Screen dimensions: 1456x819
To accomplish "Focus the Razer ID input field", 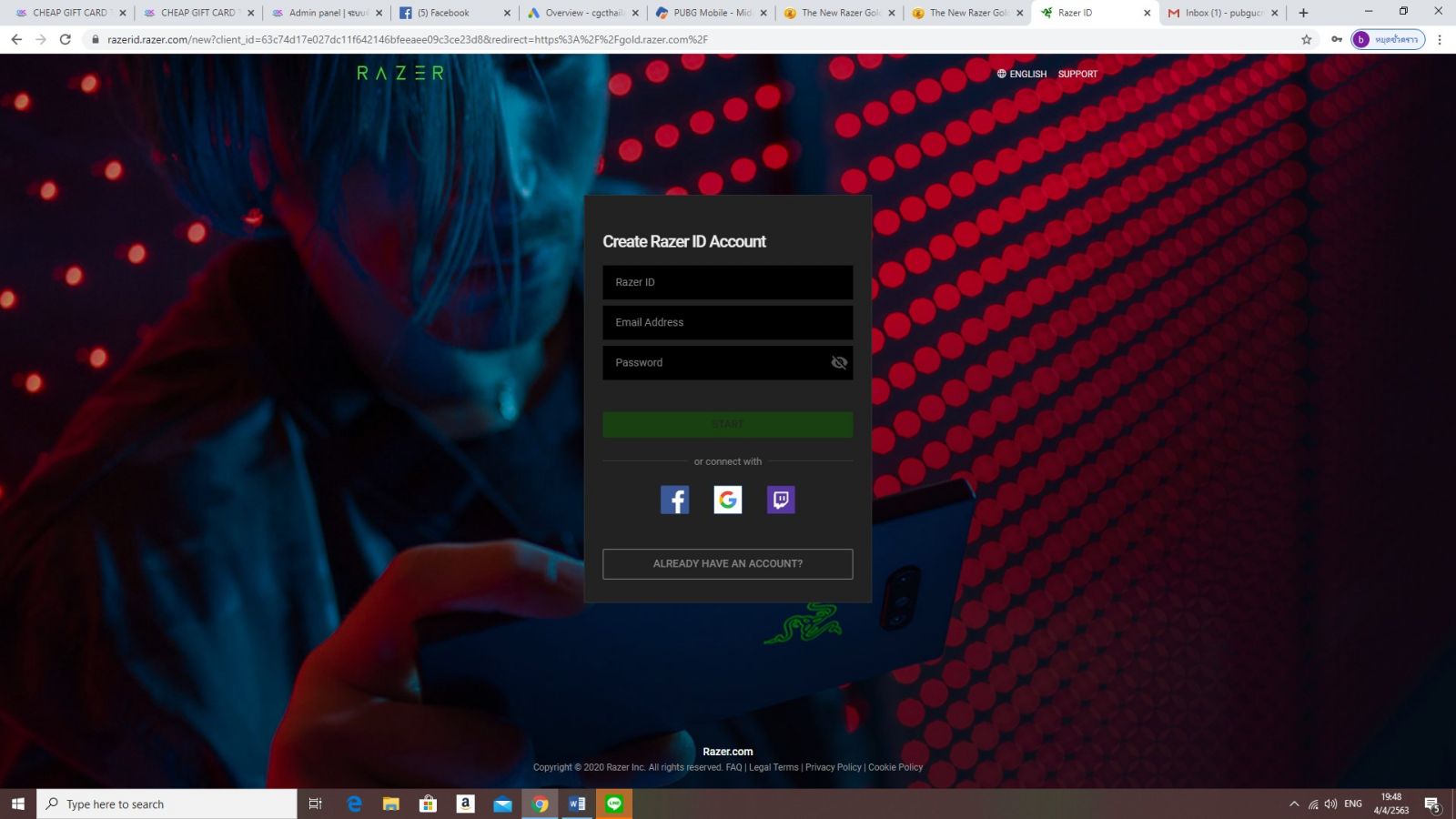I will pos(728,282).
